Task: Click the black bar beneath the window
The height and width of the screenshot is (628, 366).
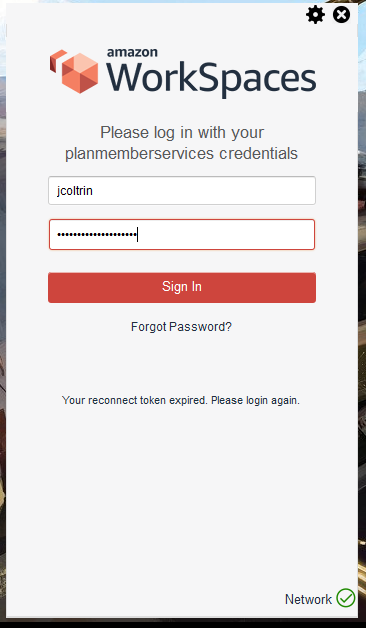Action: [x=183, y=623]
